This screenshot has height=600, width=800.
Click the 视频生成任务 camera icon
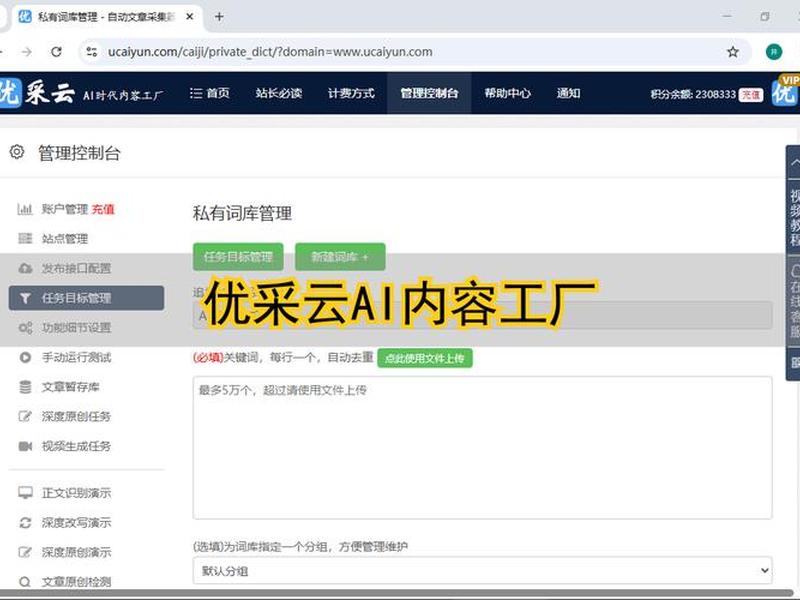25,446
